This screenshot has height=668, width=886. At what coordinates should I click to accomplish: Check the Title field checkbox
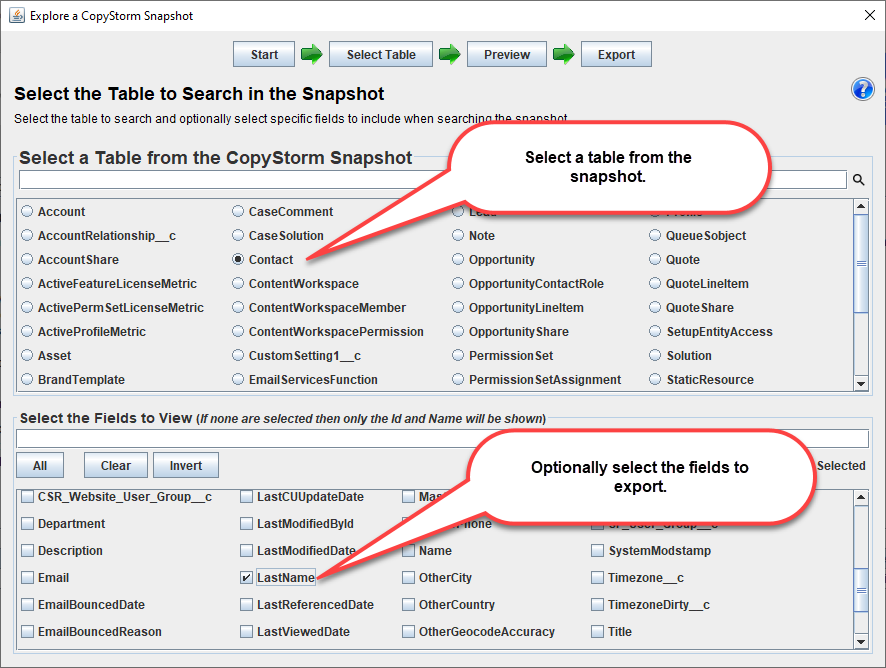point(597,631)
